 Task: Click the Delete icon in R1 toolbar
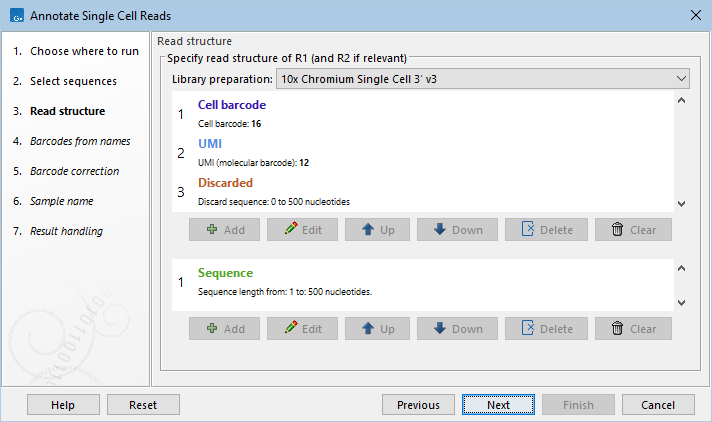tap(527, 230)
